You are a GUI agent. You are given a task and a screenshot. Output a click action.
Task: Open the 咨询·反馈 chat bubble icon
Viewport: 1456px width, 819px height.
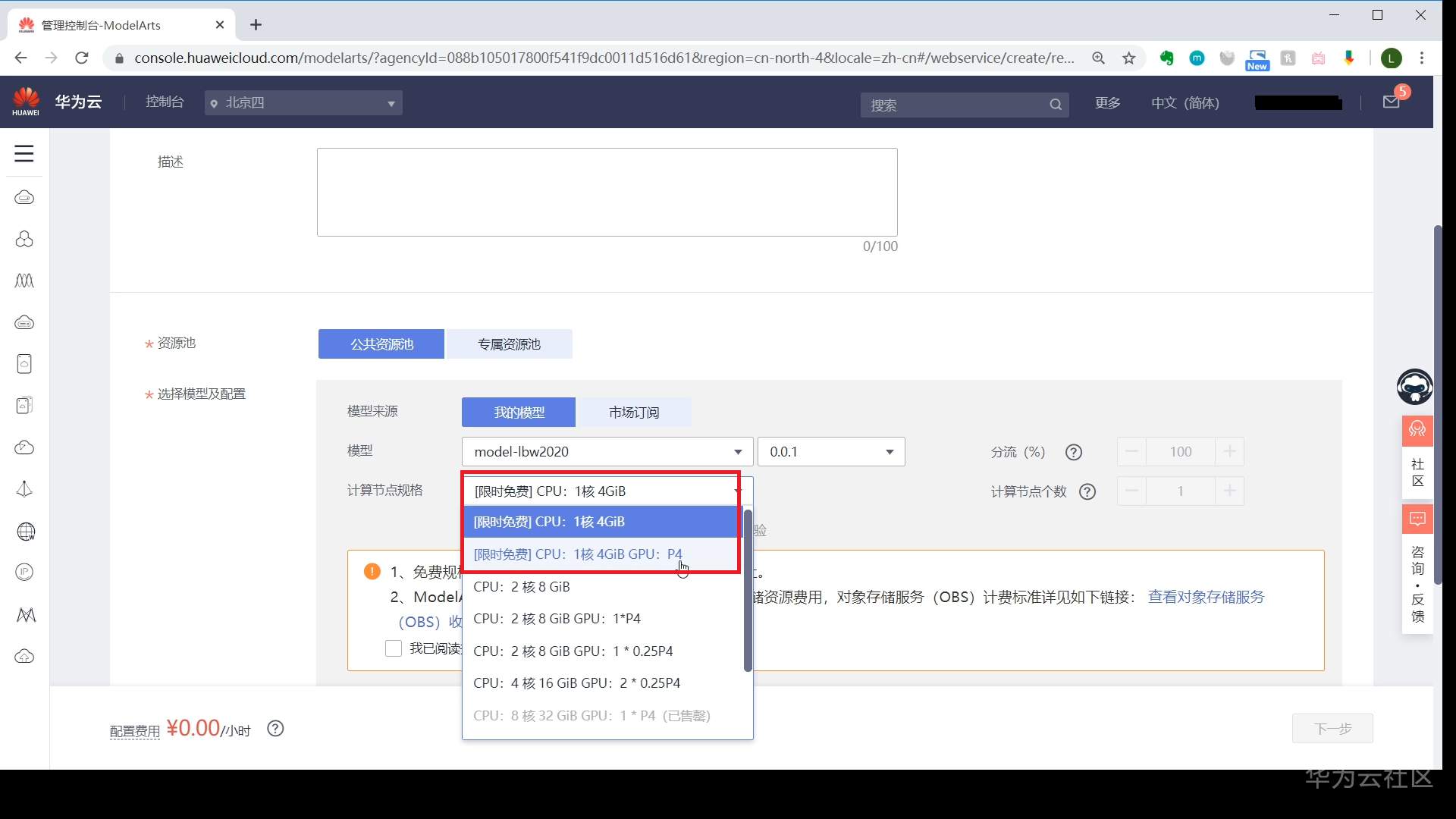coord(1417,519)
